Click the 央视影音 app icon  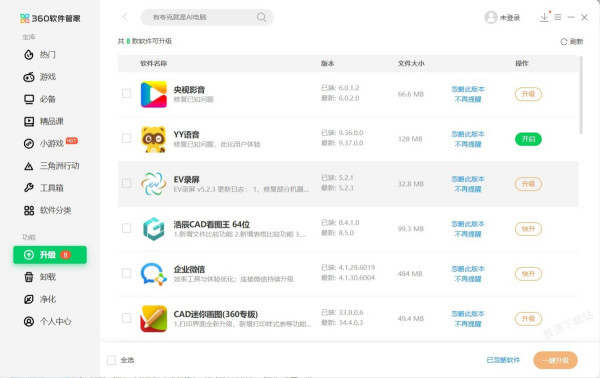[x=153, y=94]
